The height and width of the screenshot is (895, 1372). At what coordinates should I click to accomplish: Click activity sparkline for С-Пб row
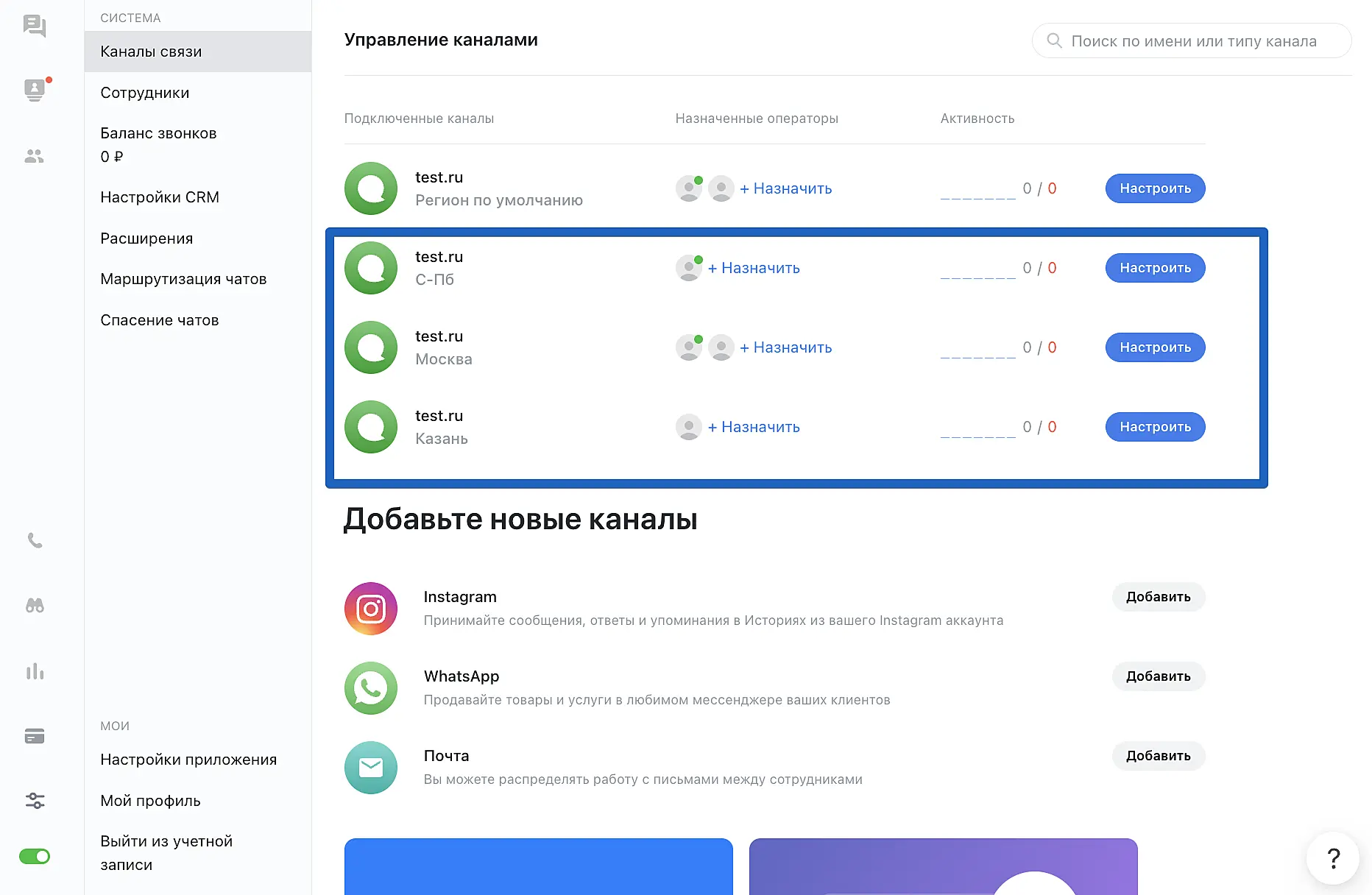point(977,269)
